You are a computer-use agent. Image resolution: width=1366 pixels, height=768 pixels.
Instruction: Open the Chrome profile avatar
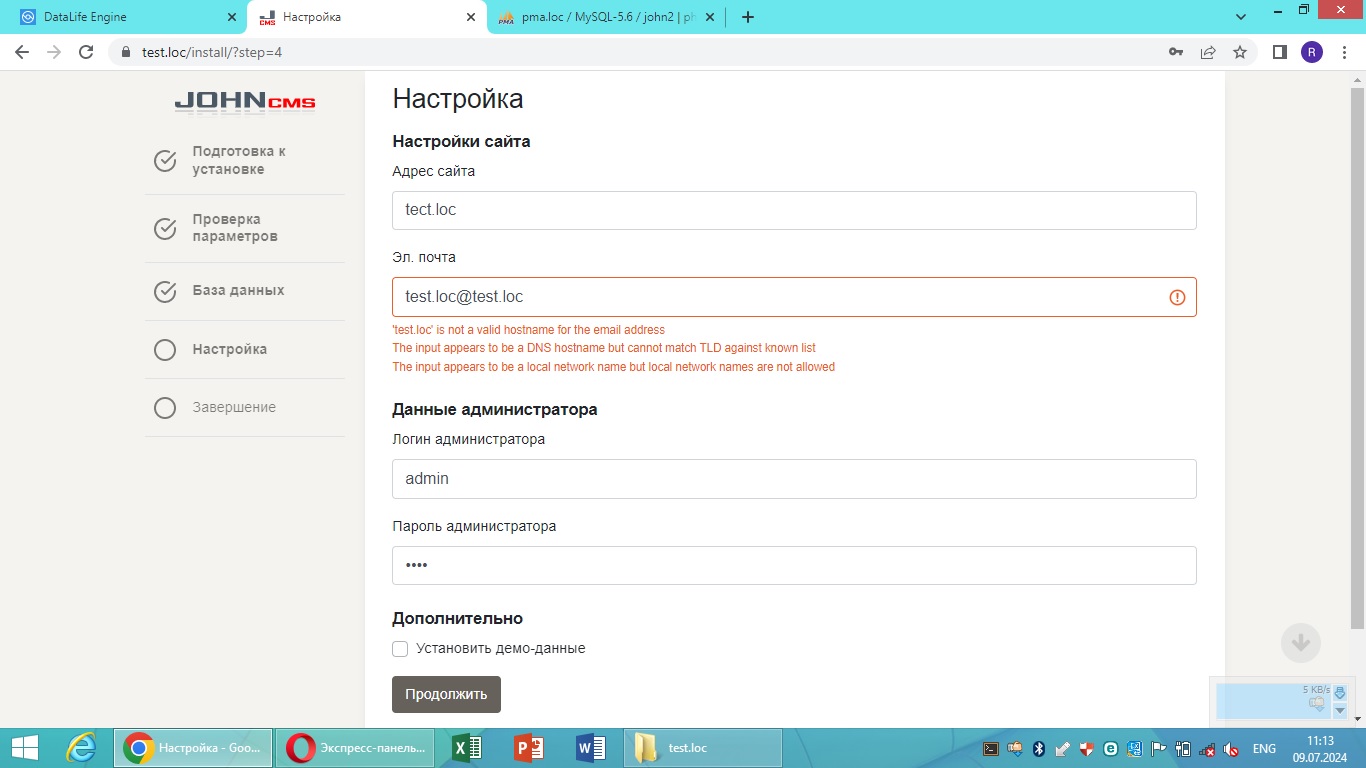[x=1311, y=52]
